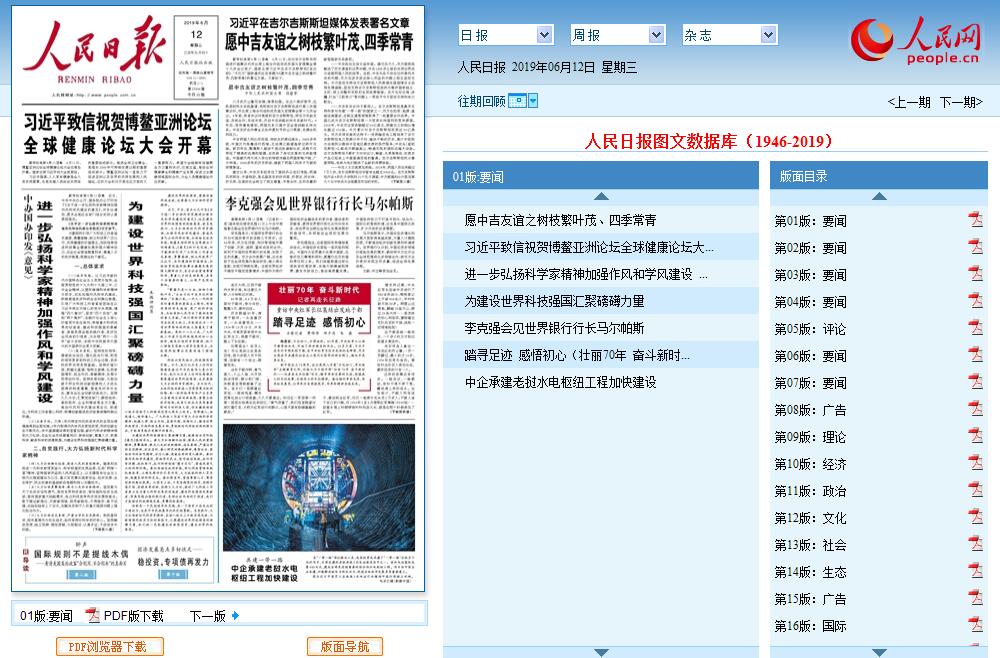
Task: Click the PDF icon beside 第16版 国际
Action: 975,625
